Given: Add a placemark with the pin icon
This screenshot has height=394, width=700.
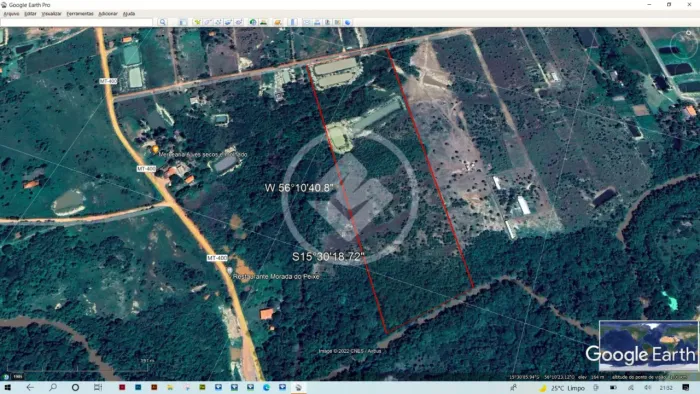Looking at the screenshot, I should pos(197,22).
